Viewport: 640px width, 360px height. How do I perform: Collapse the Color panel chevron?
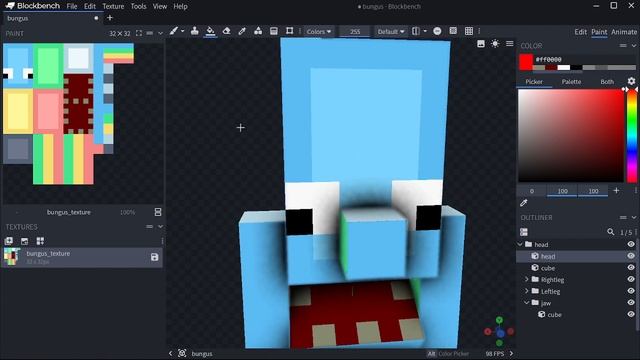tap(634, 46)
